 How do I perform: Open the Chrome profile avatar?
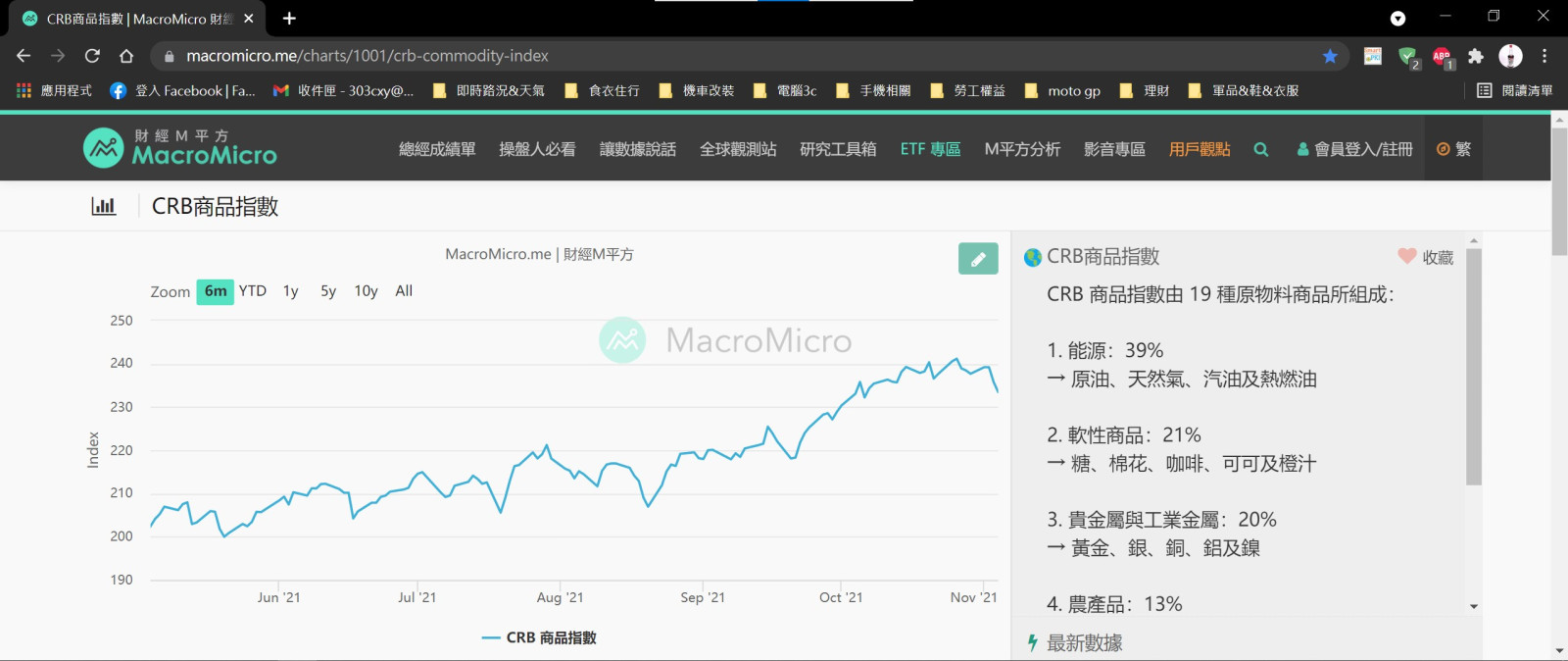[1510, 56]
